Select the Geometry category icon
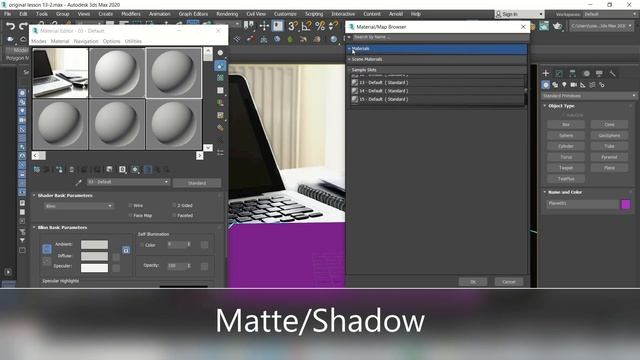 click(546, 85)
